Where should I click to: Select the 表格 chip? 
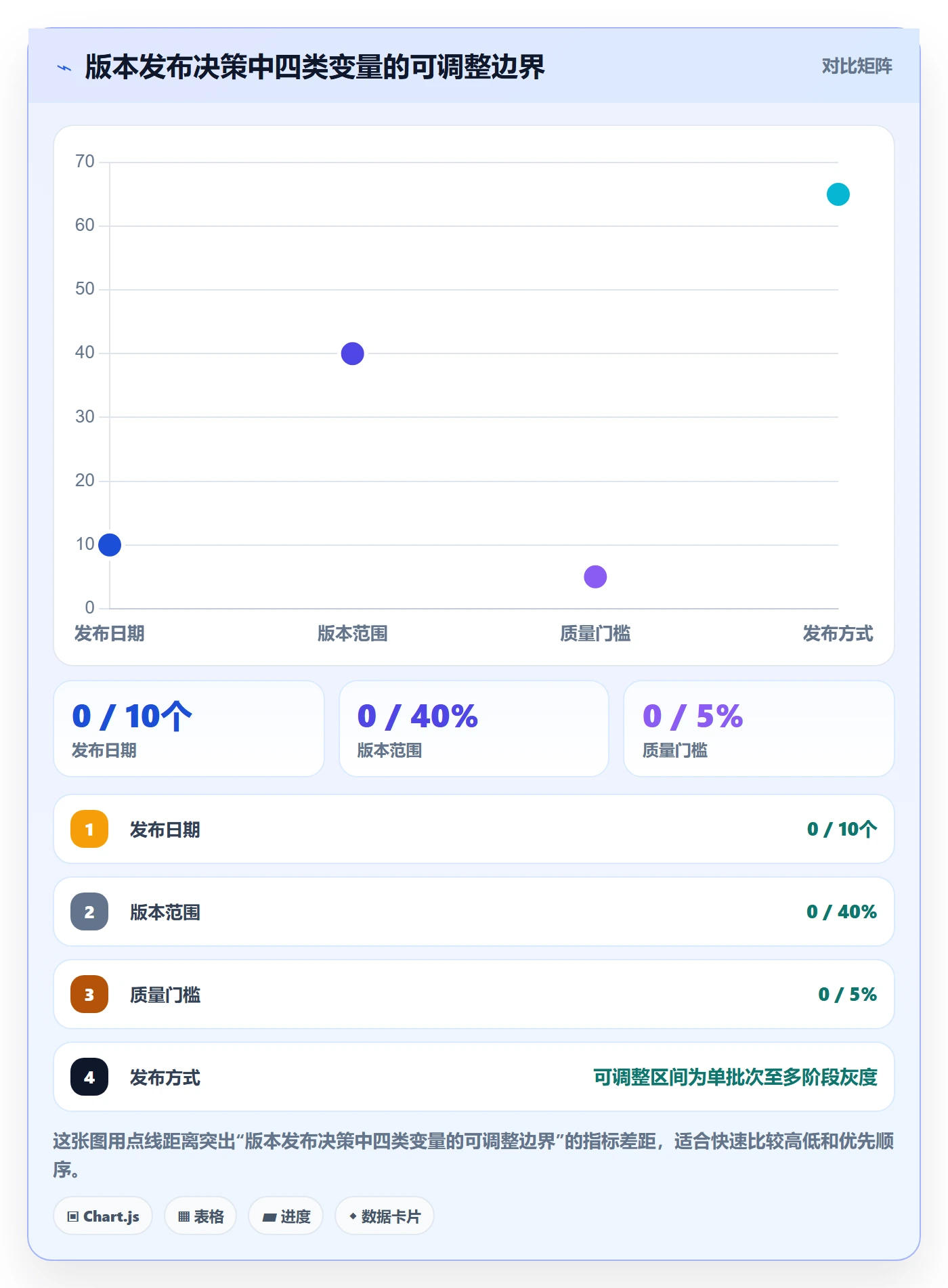click(x=200, y=1216)
